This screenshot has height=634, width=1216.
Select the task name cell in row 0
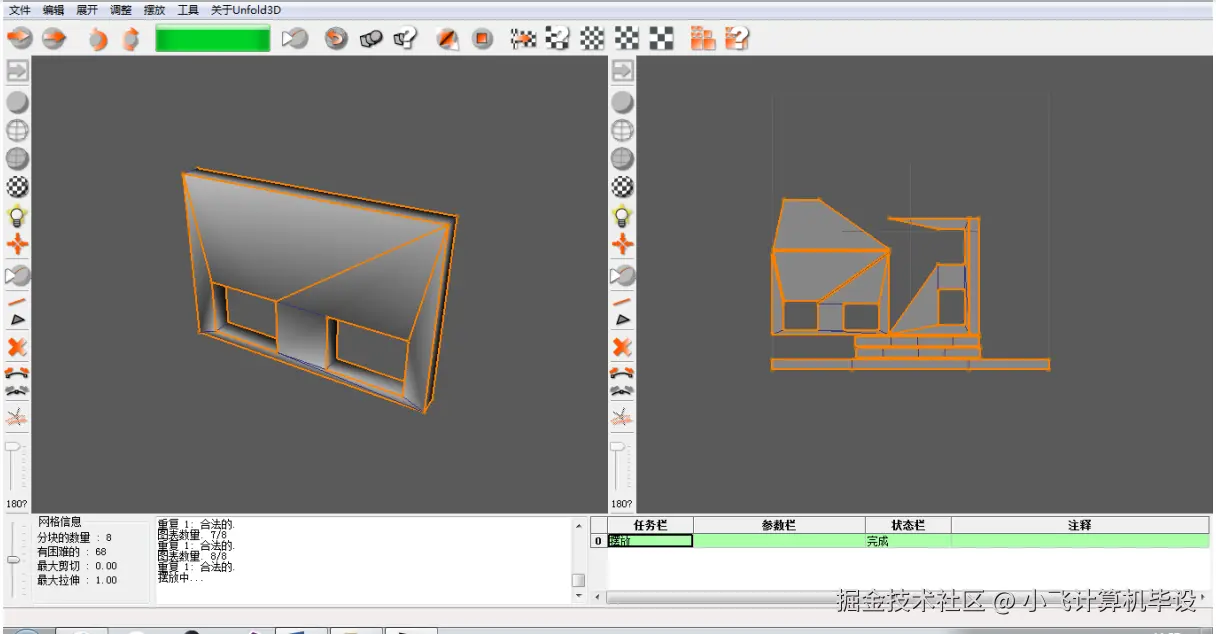650,541
